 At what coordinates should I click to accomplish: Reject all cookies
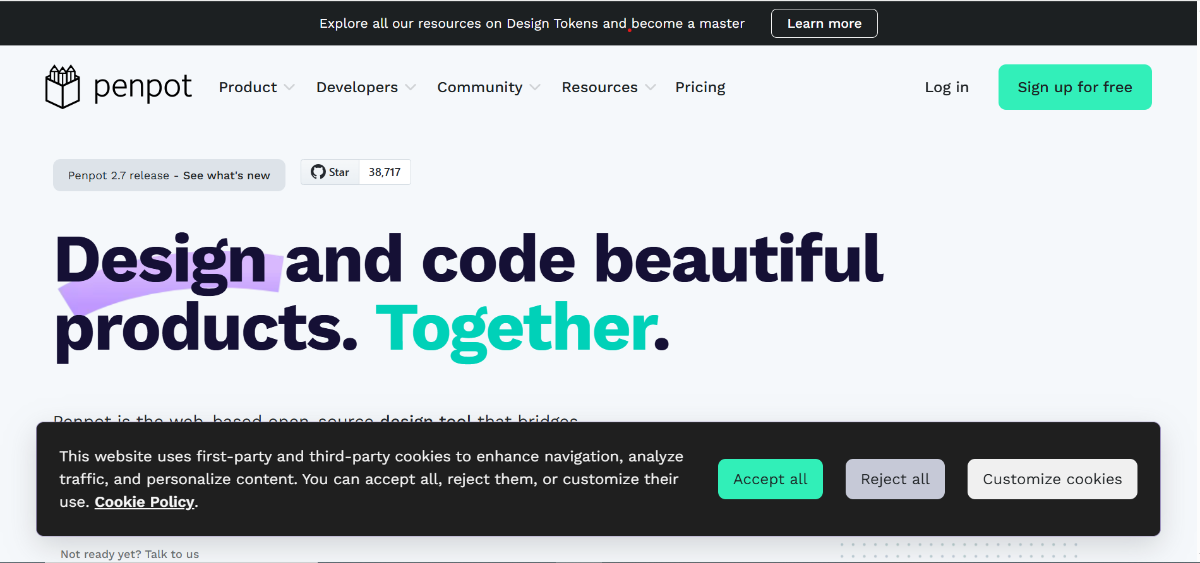(895, 479)
